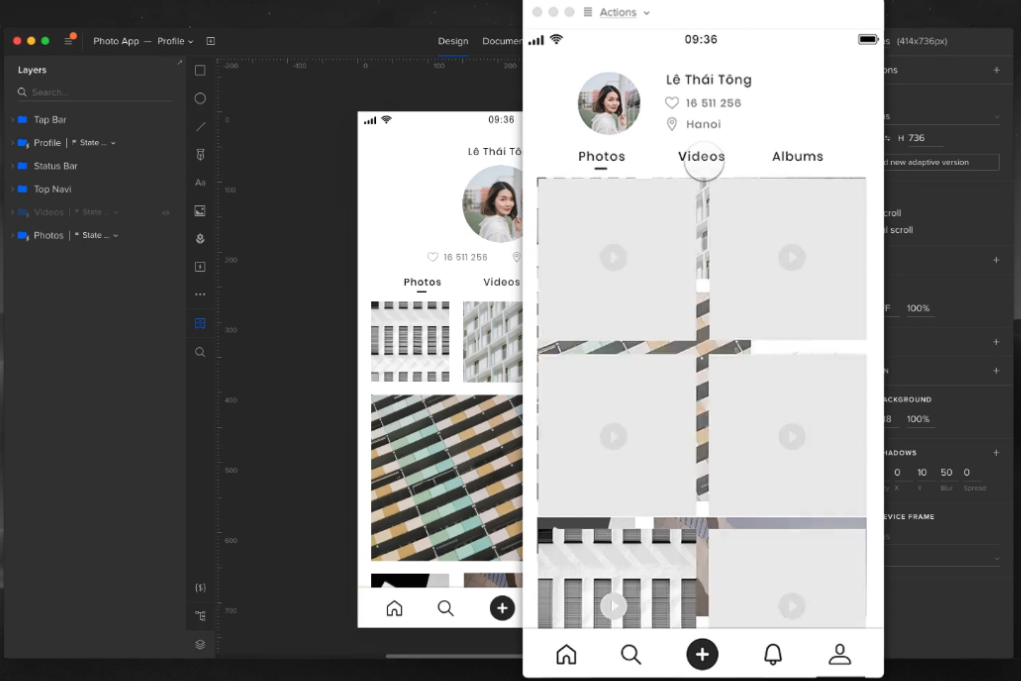Switch to the Design tab
1021x681 pixels.
[x=453, y=41]
